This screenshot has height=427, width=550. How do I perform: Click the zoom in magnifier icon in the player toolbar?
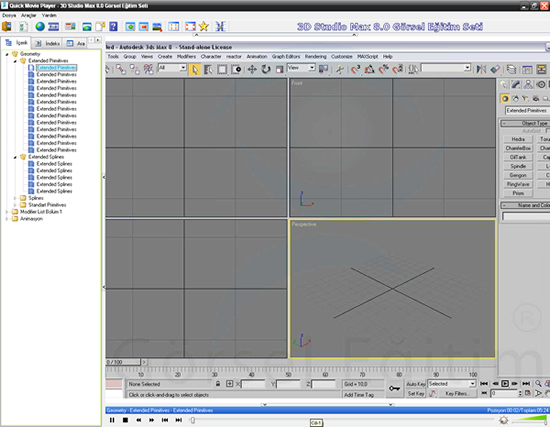coord(130,26)
